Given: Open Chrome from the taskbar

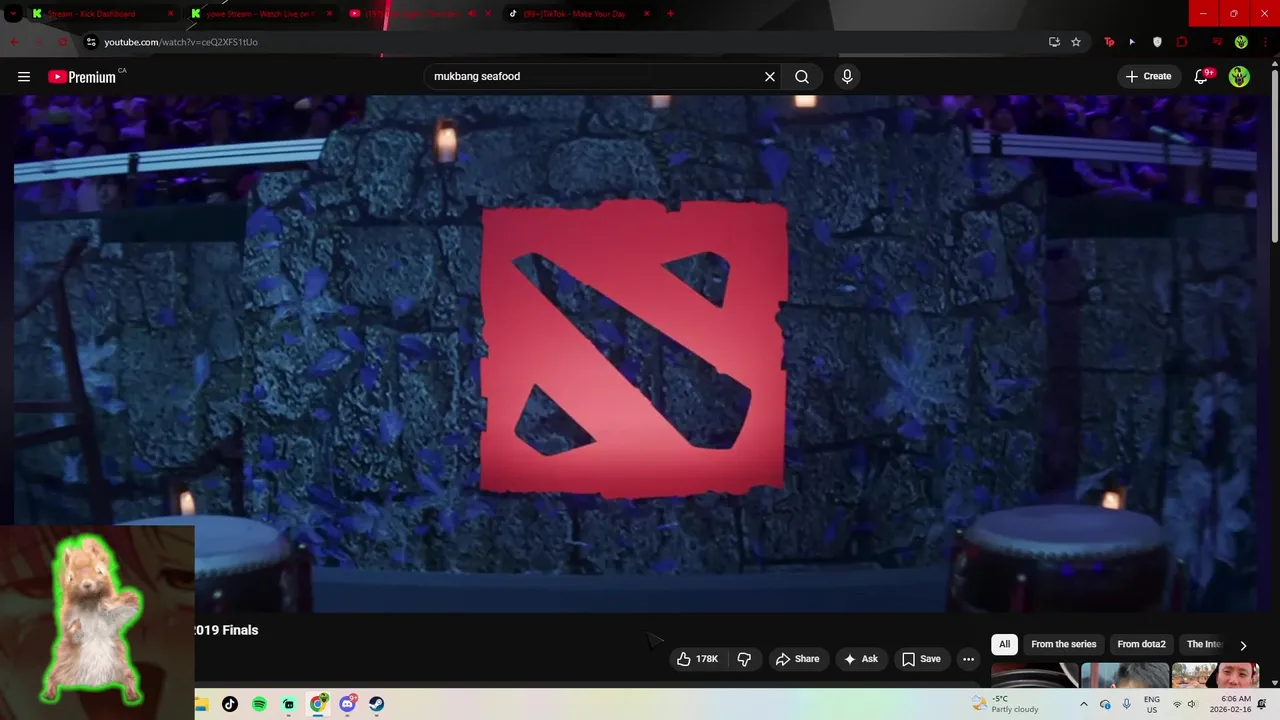Looking at the screenshot, I should tap(318, 704).
